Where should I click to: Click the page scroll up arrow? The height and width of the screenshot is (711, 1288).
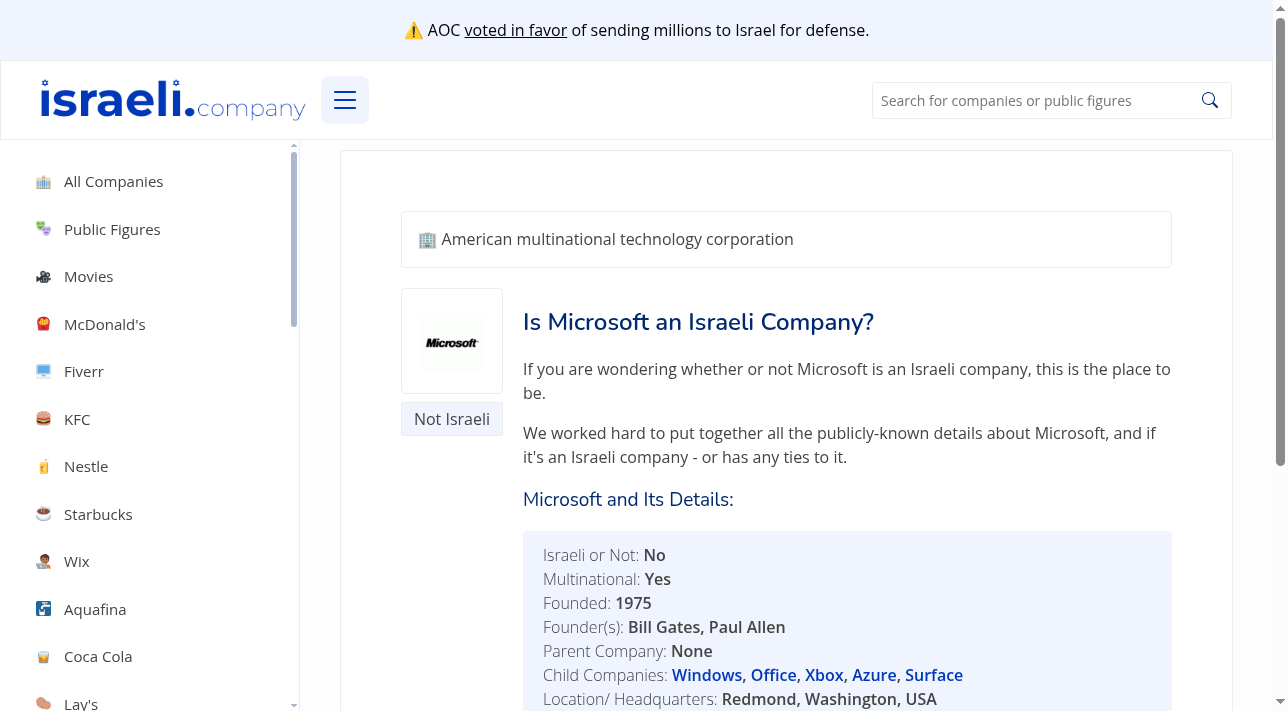[1280, 8]
